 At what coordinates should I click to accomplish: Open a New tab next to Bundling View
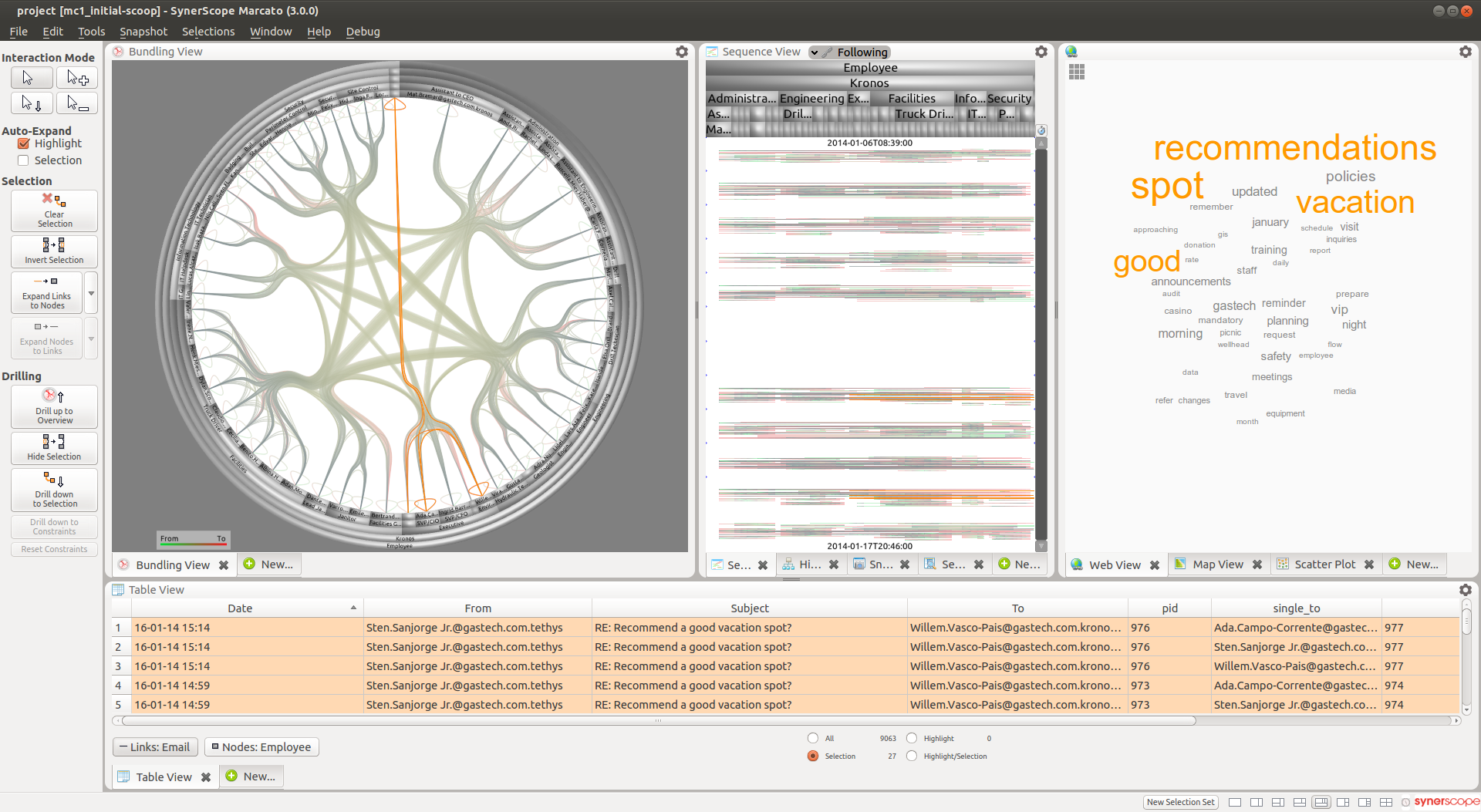coord(269,564)
